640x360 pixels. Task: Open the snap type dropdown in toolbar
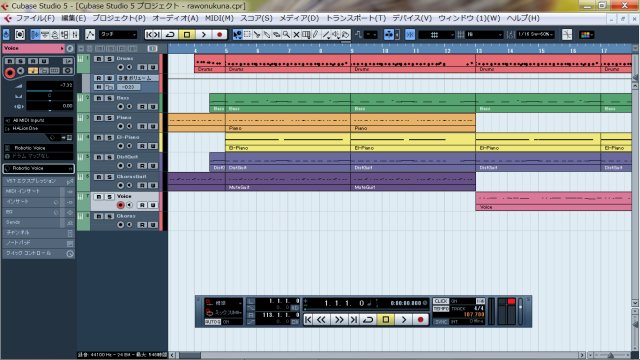pyautogui.click(x=436, y=35)
